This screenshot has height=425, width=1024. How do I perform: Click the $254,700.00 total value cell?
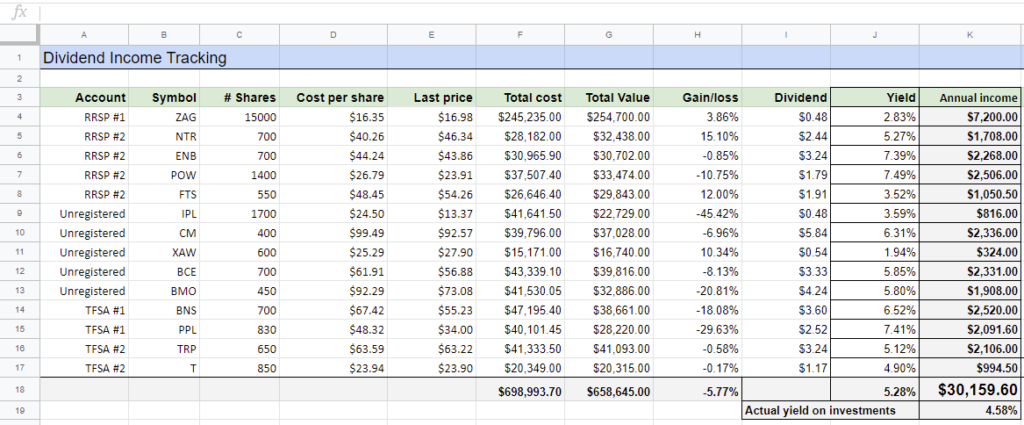(609, 118)
